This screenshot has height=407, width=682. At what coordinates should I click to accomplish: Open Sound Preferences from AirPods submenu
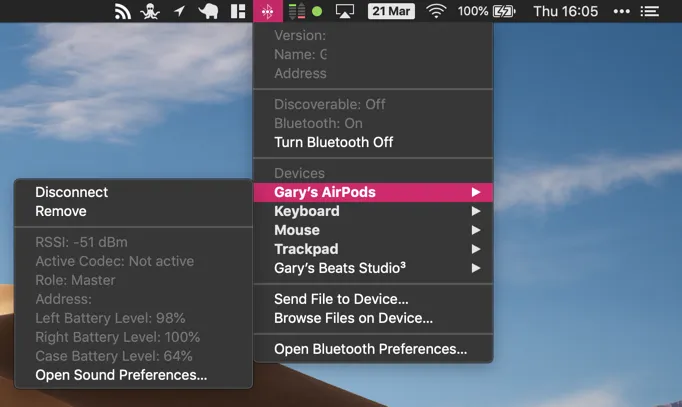tap(121, 375)
